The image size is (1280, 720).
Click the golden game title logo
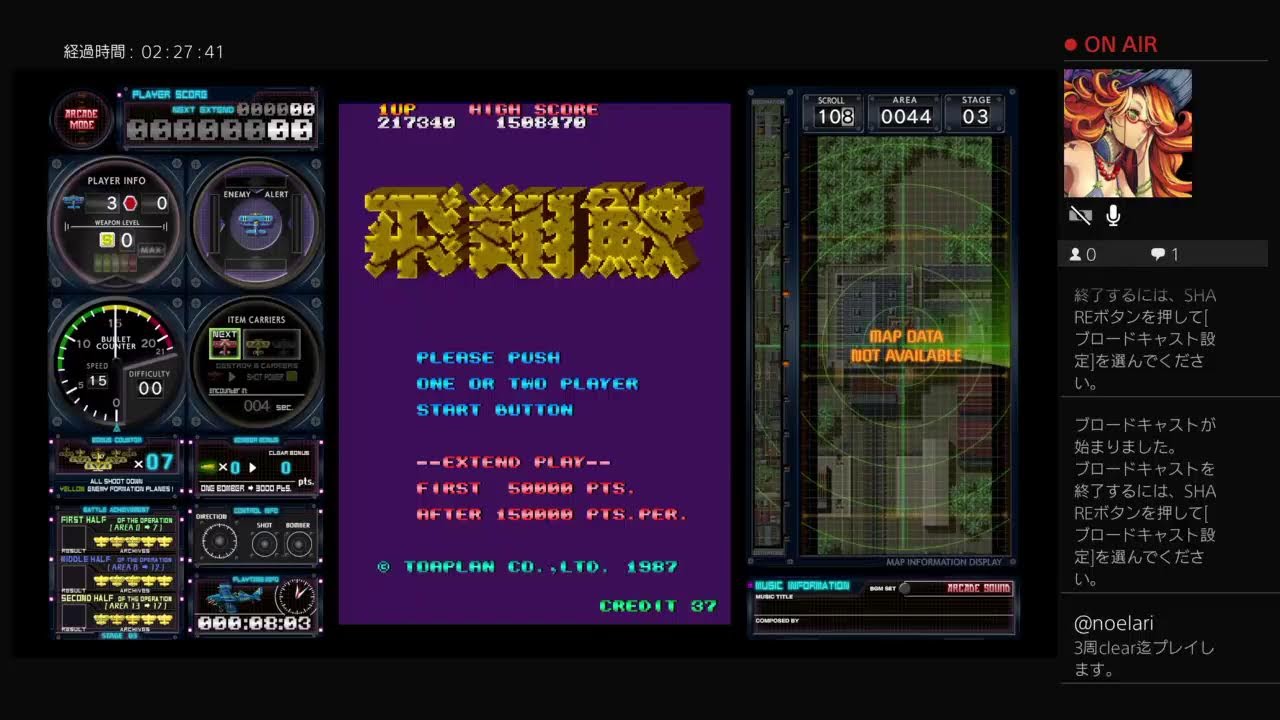534,231
